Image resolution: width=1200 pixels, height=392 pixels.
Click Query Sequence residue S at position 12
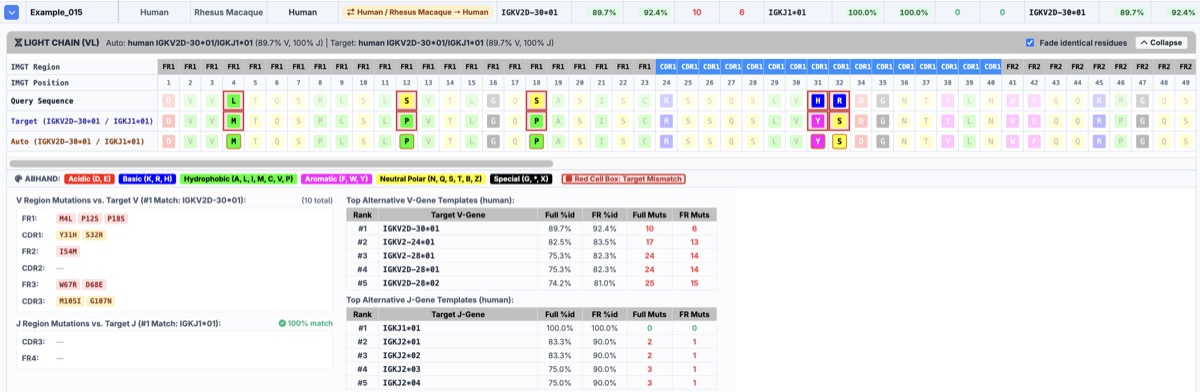(x=407, y=101)
